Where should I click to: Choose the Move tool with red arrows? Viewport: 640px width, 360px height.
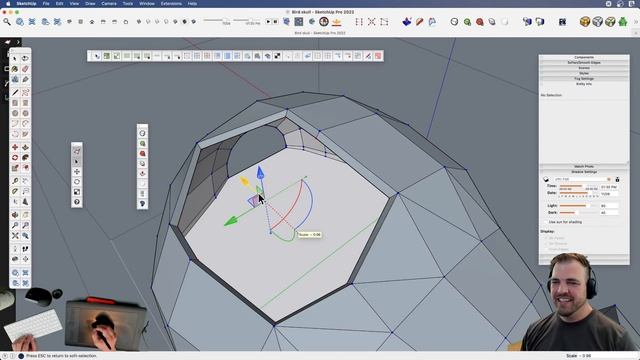click(15, 147)
